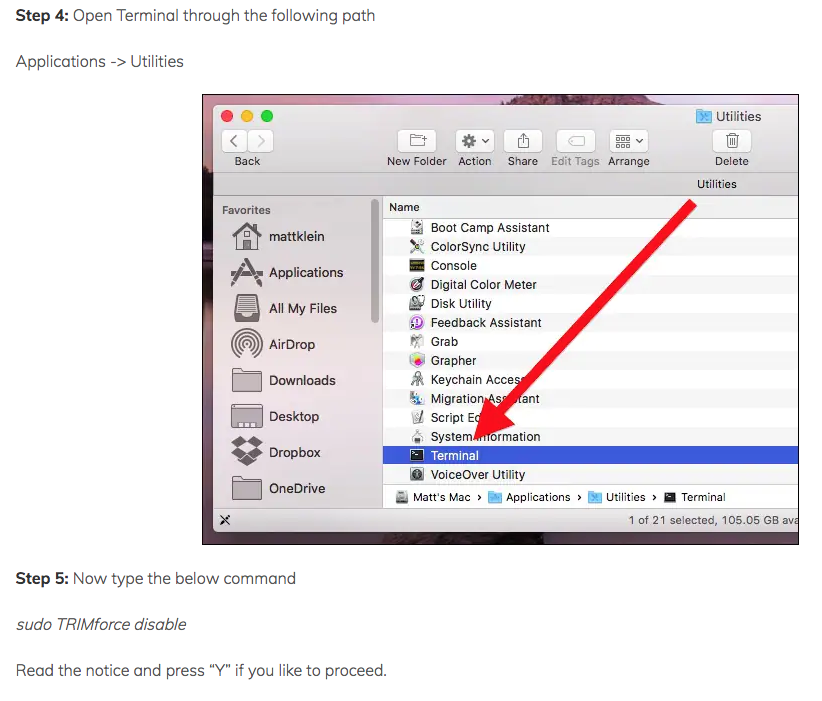
Task: Select Digital Color Meter
Action: click(x=590, y=285)
